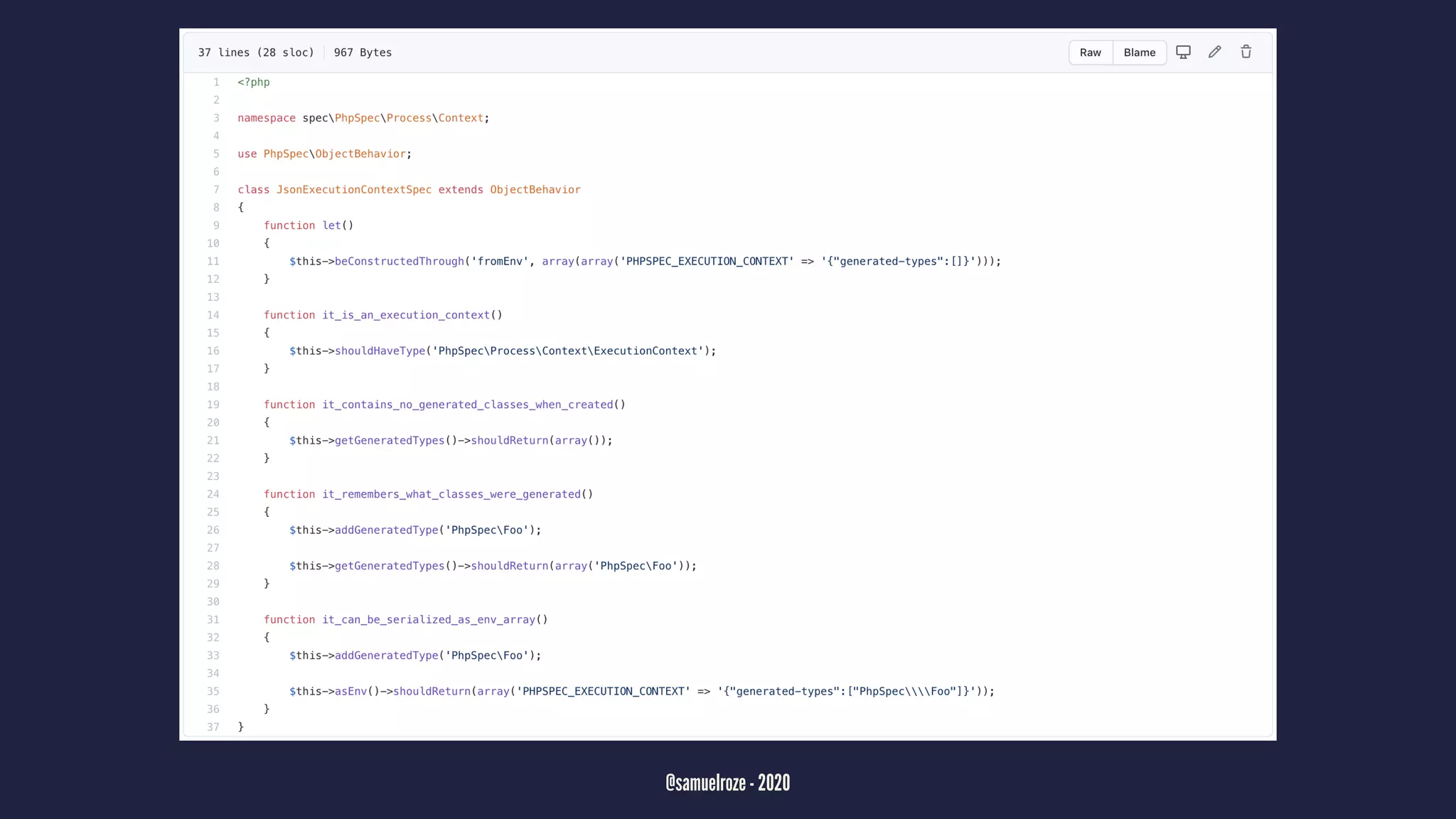Click the shouldHaveType method call

coord(380,351)
